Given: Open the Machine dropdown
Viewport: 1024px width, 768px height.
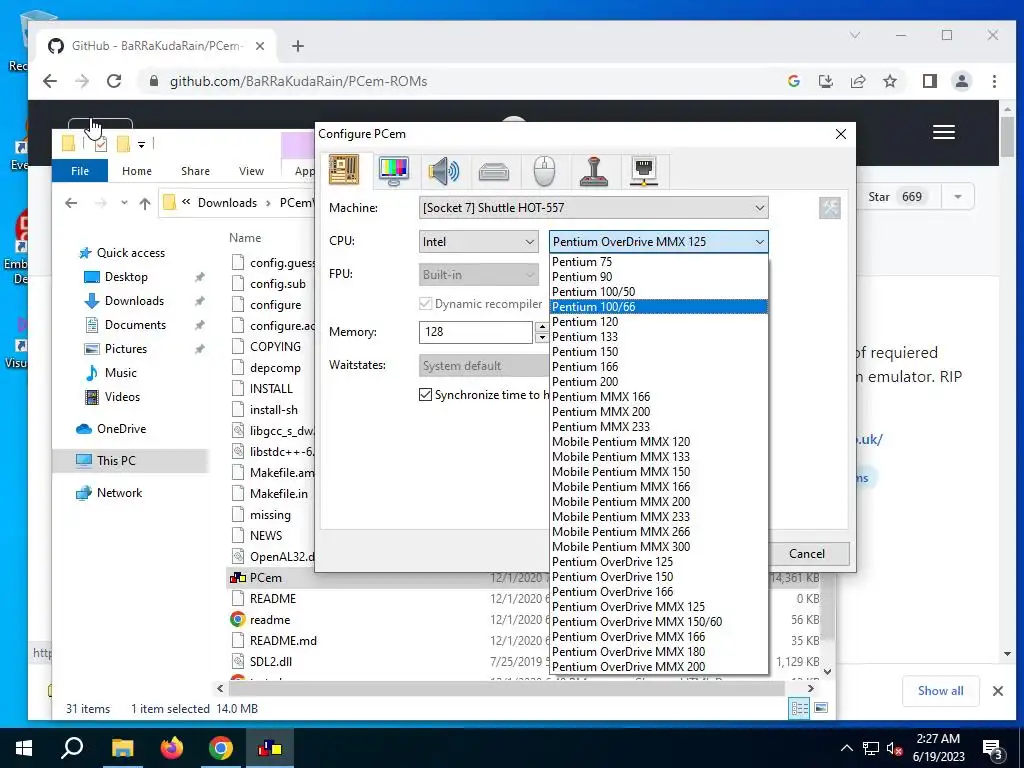Looking at the screenshot, I should 593,208.
